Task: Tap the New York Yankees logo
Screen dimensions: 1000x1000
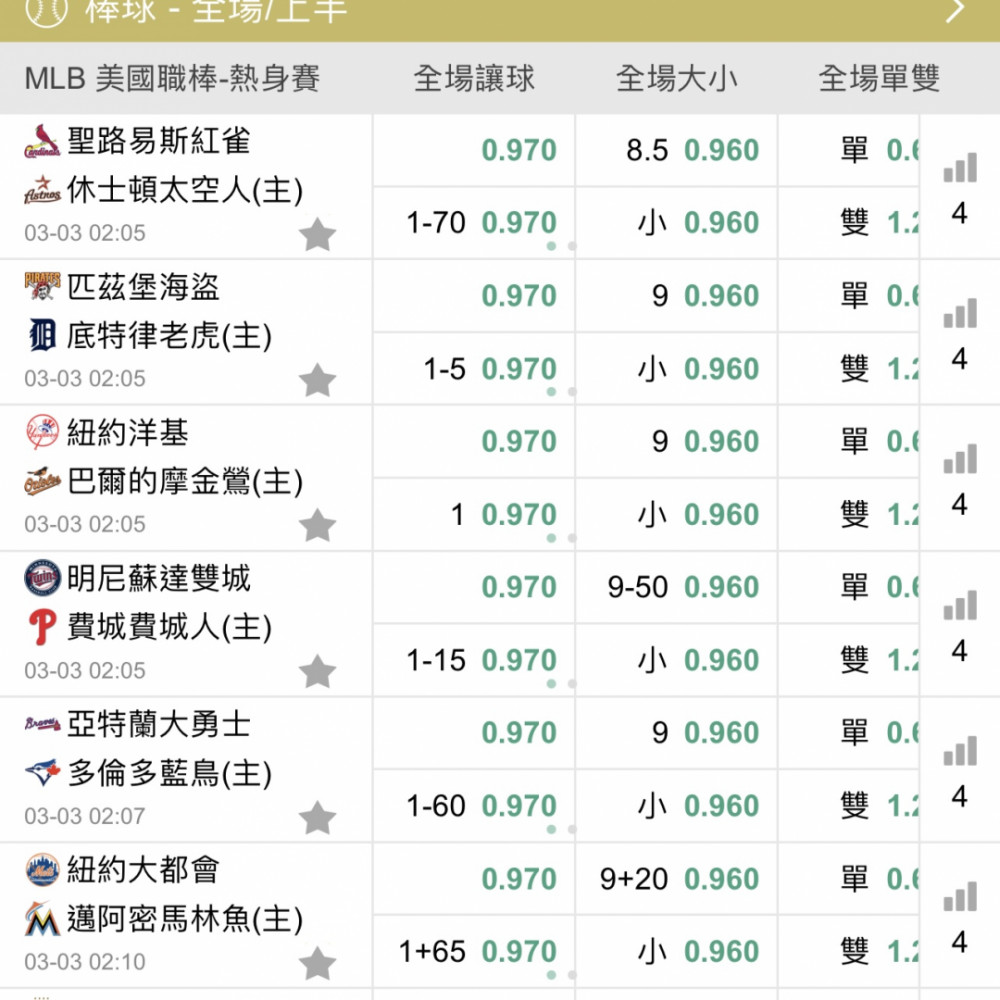Action: pos(42,432)
